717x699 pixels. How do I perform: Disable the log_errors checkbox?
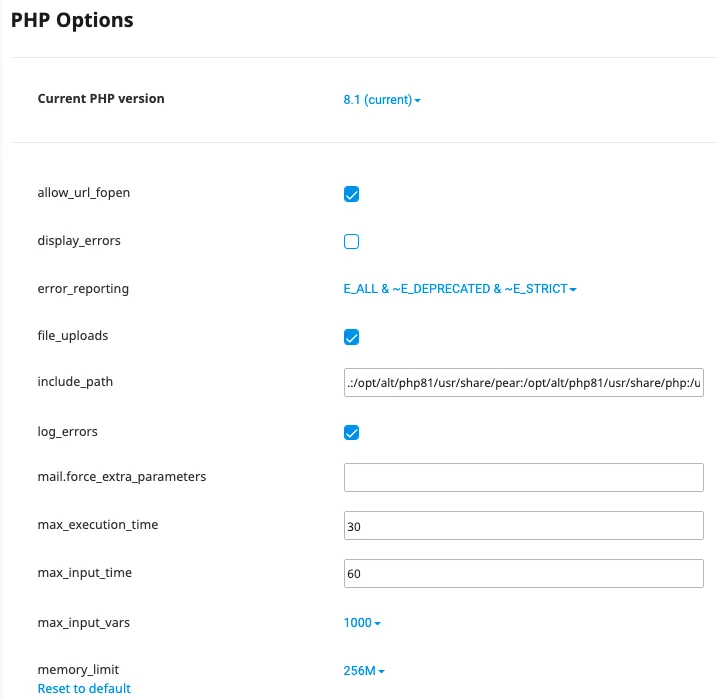(351, 432)
